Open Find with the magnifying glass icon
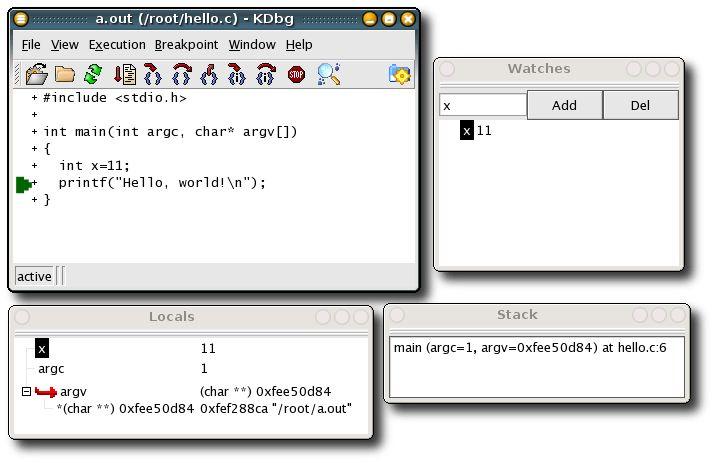The height and width of the screenshot is (463, 714). (328, 74)
